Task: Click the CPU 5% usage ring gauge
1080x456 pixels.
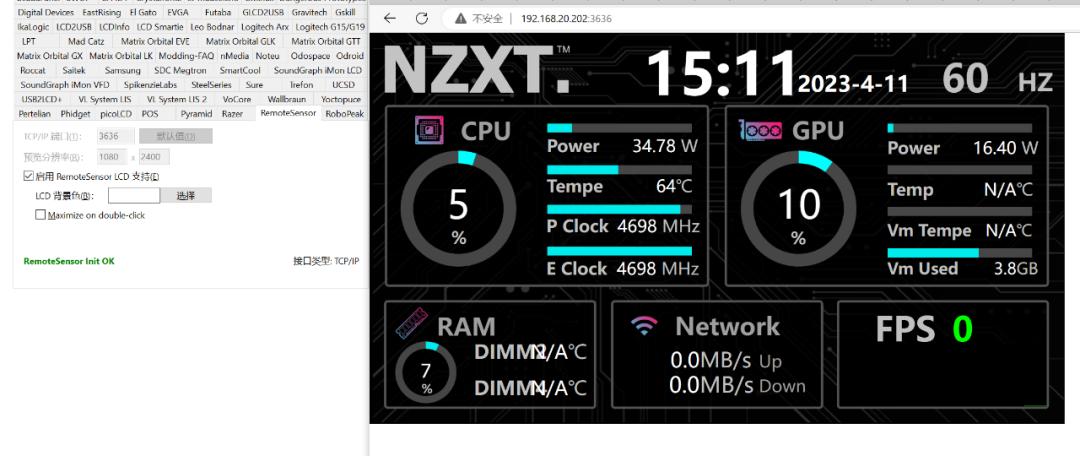Action: [x=458, y=209]
